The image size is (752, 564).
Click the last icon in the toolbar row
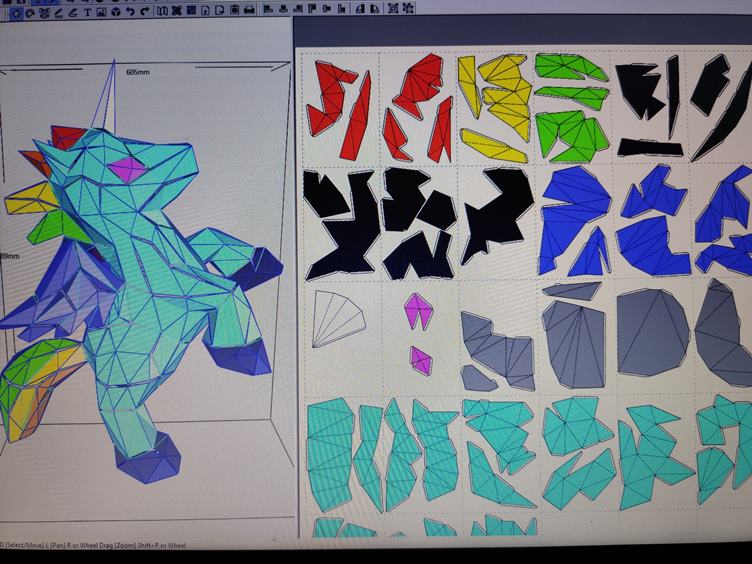(x=408, y=8)
